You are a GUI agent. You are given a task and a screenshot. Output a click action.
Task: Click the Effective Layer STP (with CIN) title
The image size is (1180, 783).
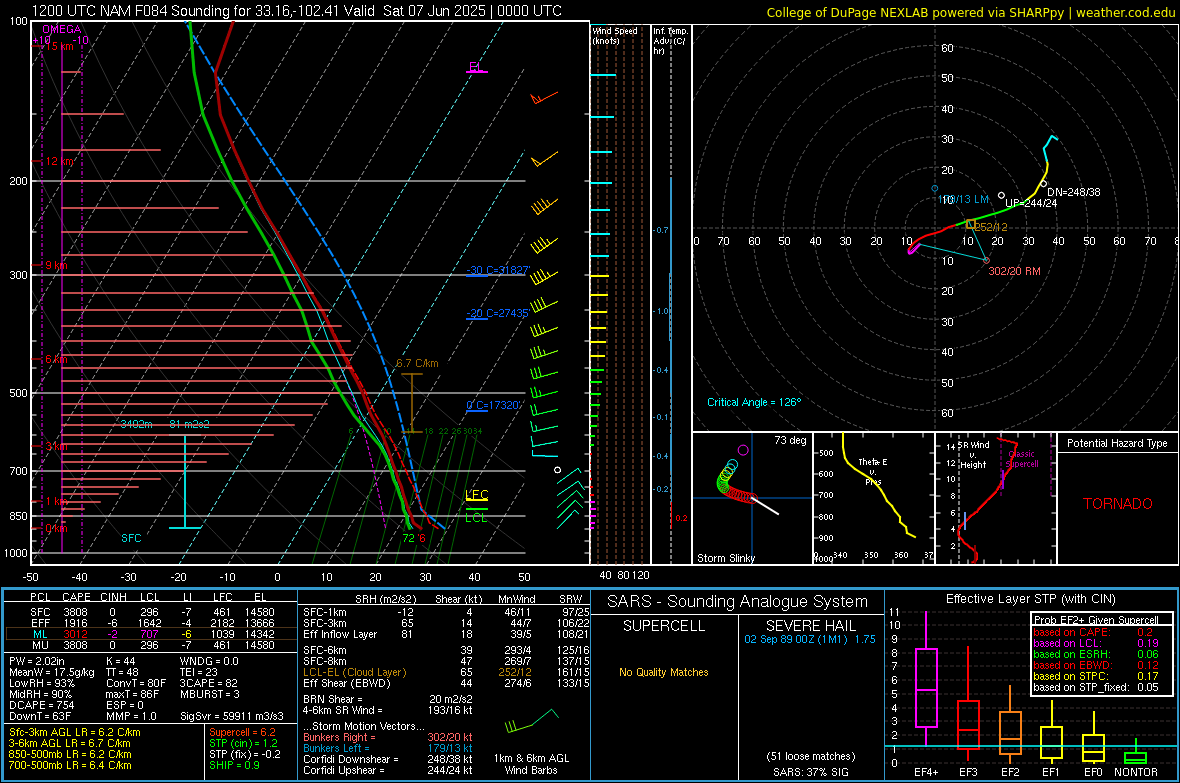(1030, 599)
